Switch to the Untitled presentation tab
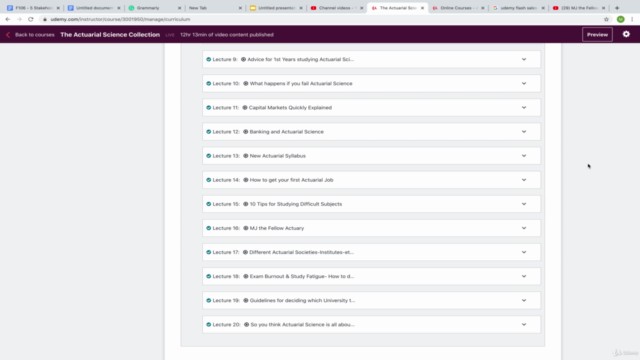 tap(276, 8)
